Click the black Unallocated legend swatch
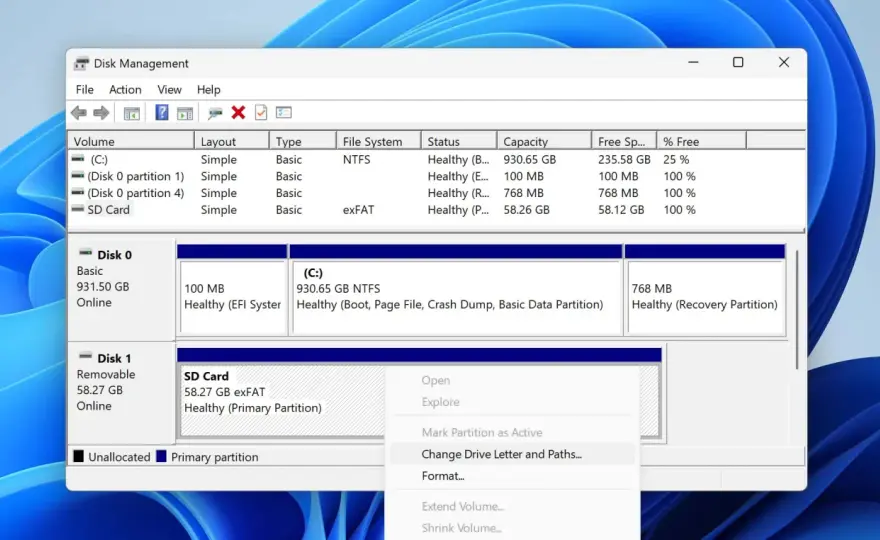Viewport: 880px width, 540px height. tap(79, 456)
